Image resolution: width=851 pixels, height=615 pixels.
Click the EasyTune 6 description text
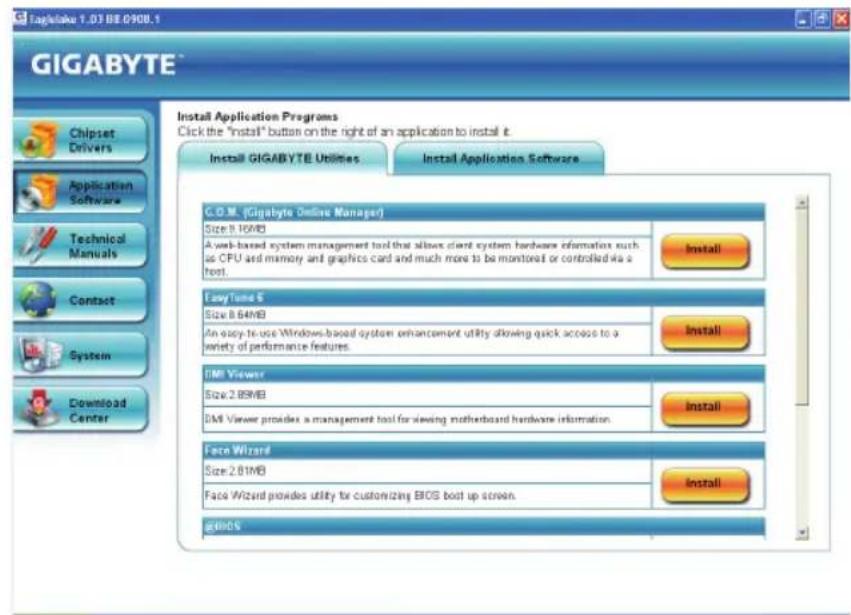[x=411, y=340]
